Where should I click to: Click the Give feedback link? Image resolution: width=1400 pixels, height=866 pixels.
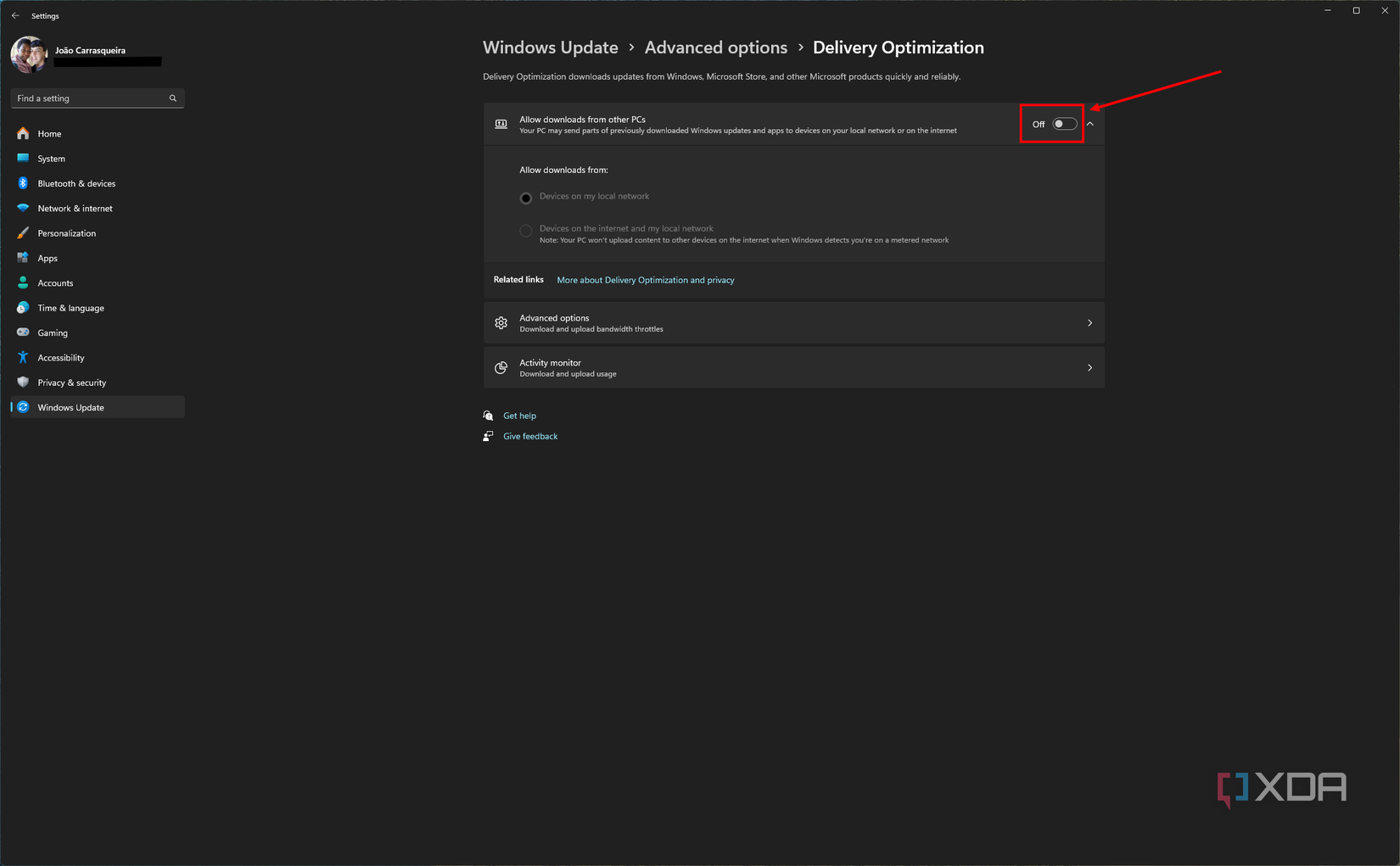pos(530,436)
